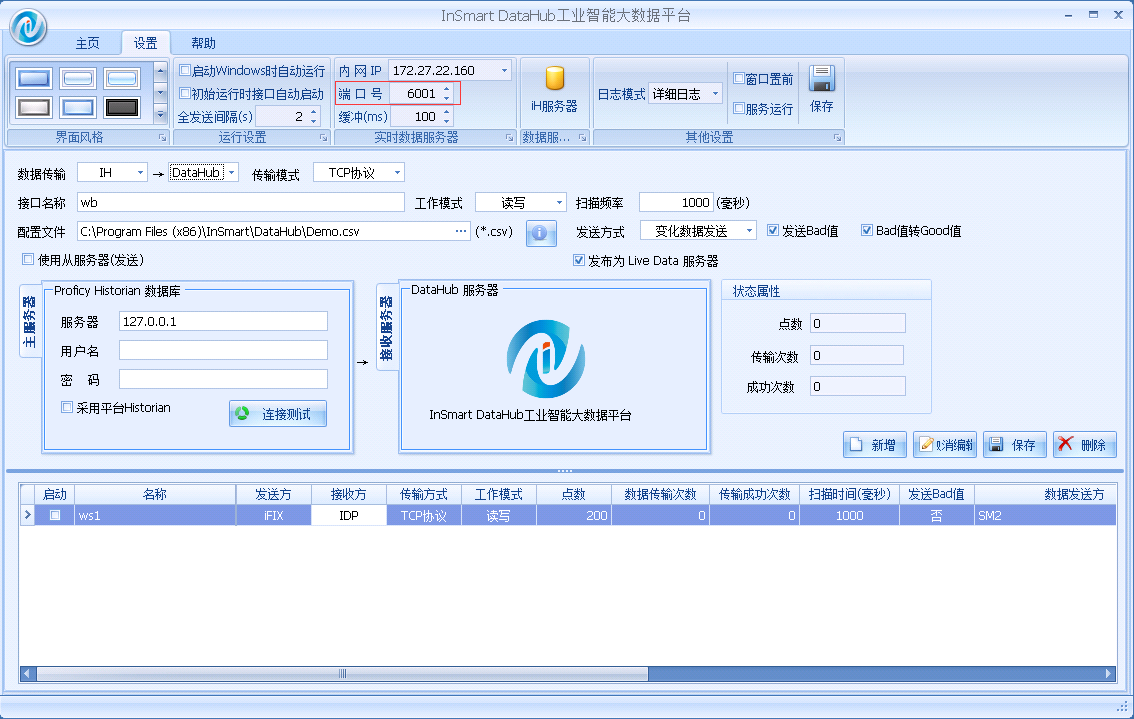
Task: Open 实时数据服务器 group dialog launcher
Action: point(509,137)
